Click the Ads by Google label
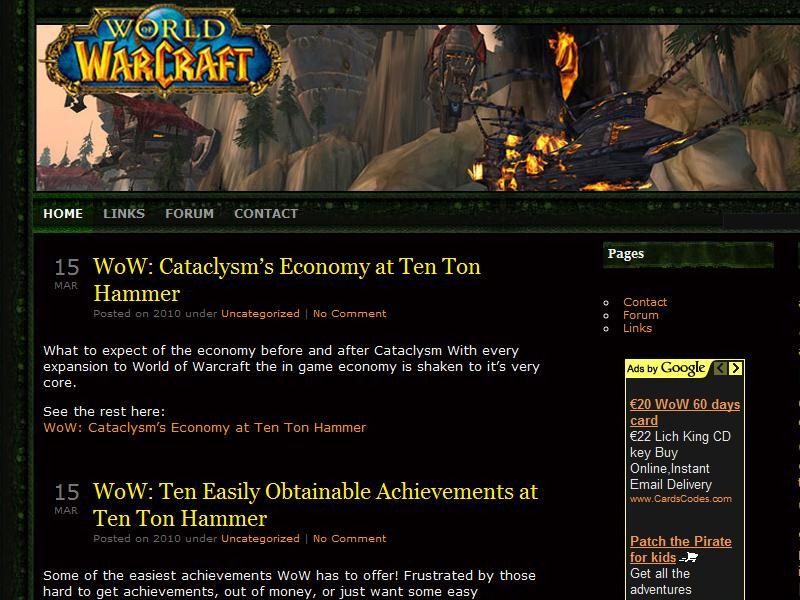Screen dimensions: 800x600 (x=666, y=368)
